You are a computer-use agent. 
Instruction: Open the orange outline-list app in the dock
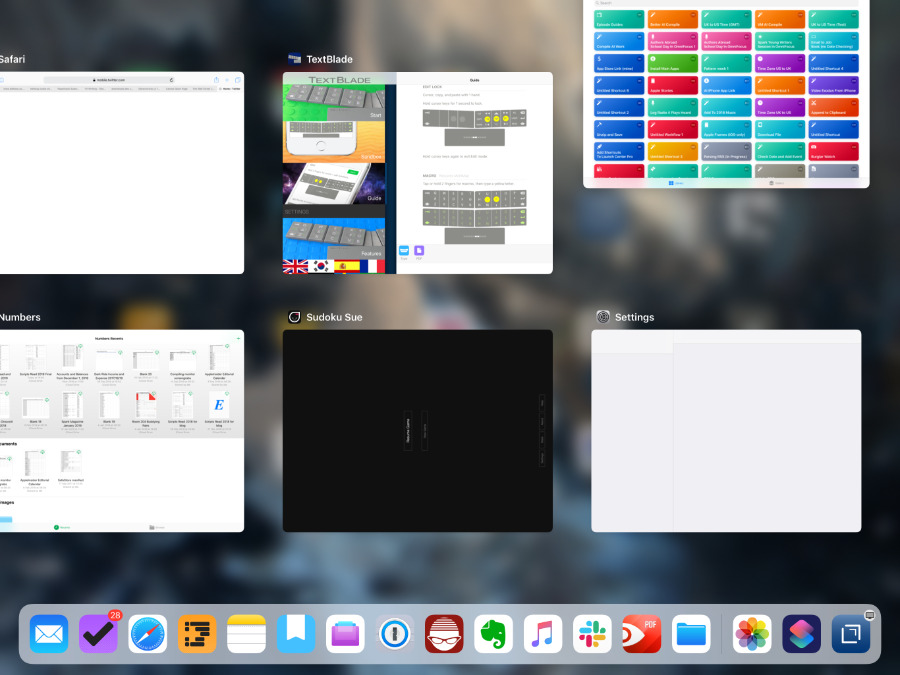pyautogui.click(x=197, y=634)
